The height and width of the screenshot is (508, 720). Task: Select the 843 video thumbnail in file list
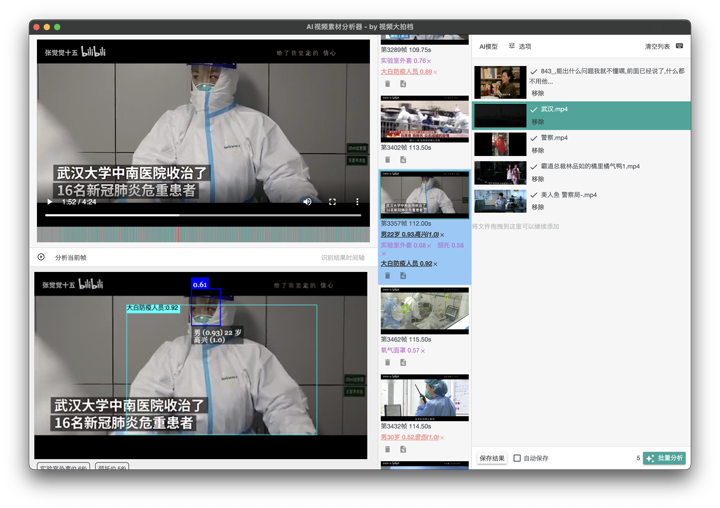coord(500,82)
